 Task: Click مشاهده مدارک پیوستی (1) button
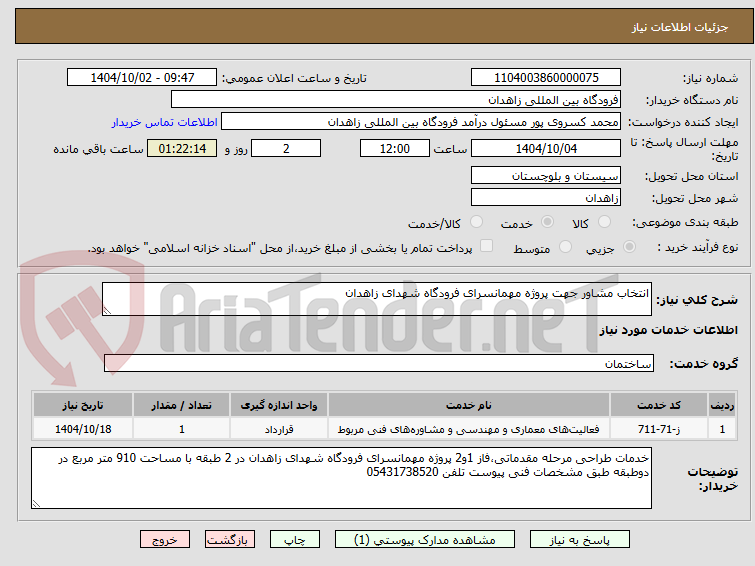coord(425,540)
